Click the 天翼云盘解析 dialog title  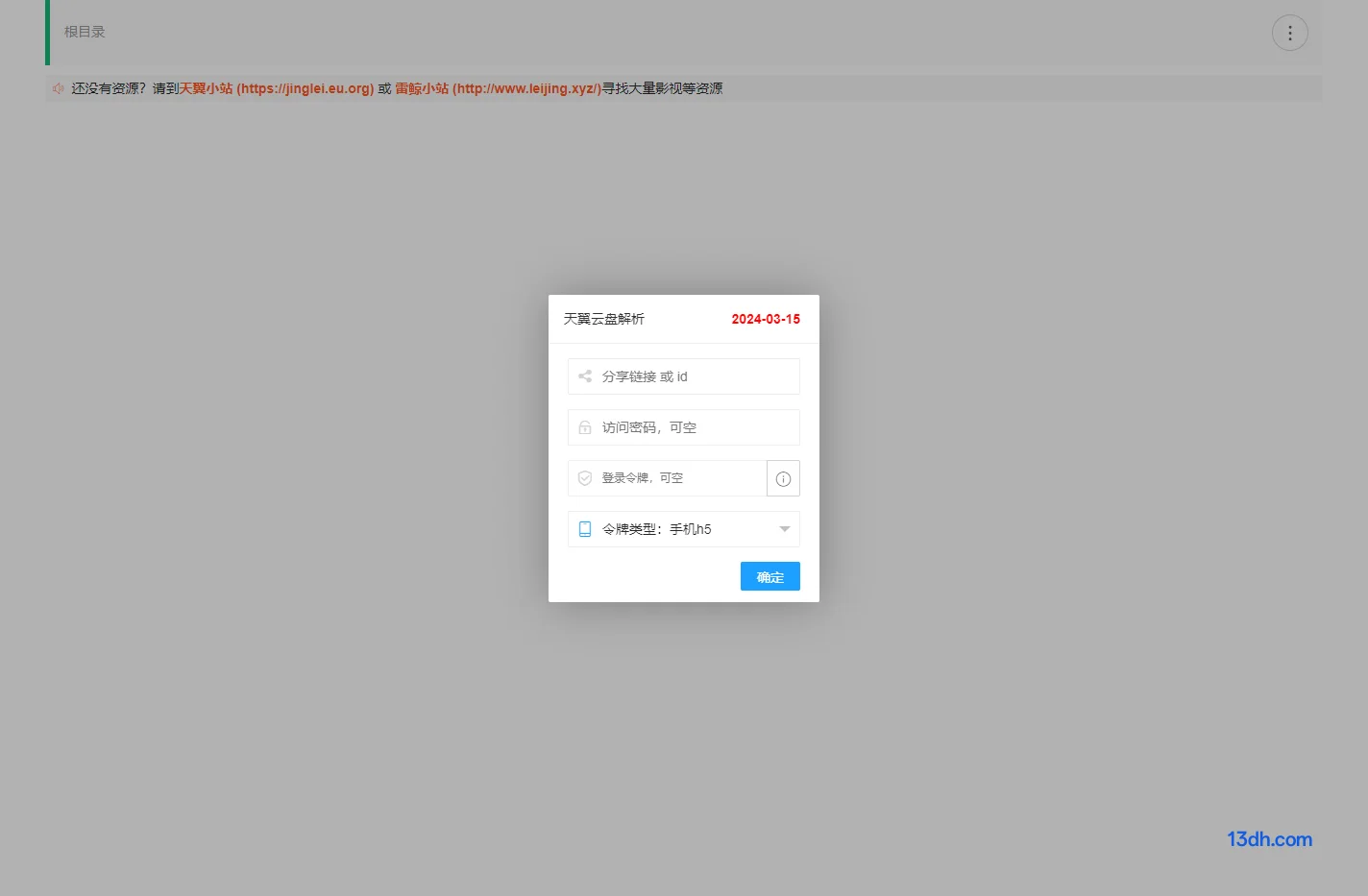click(x=604, y=319)
